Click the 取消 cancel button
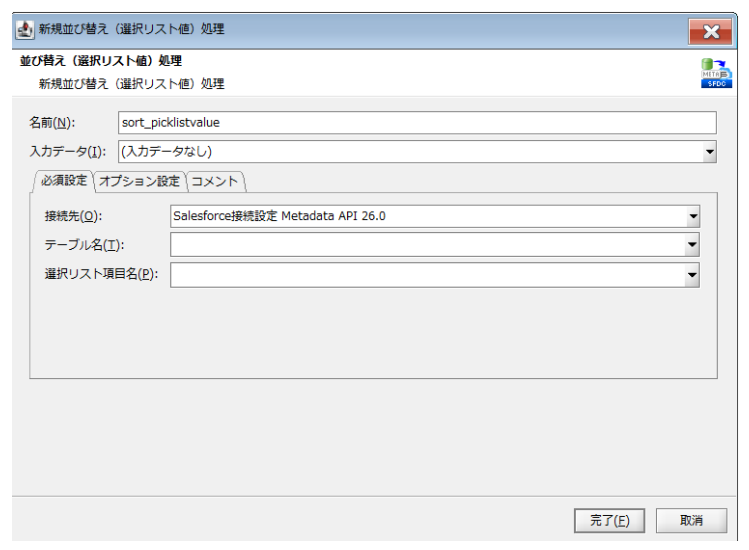 (691, 520)
